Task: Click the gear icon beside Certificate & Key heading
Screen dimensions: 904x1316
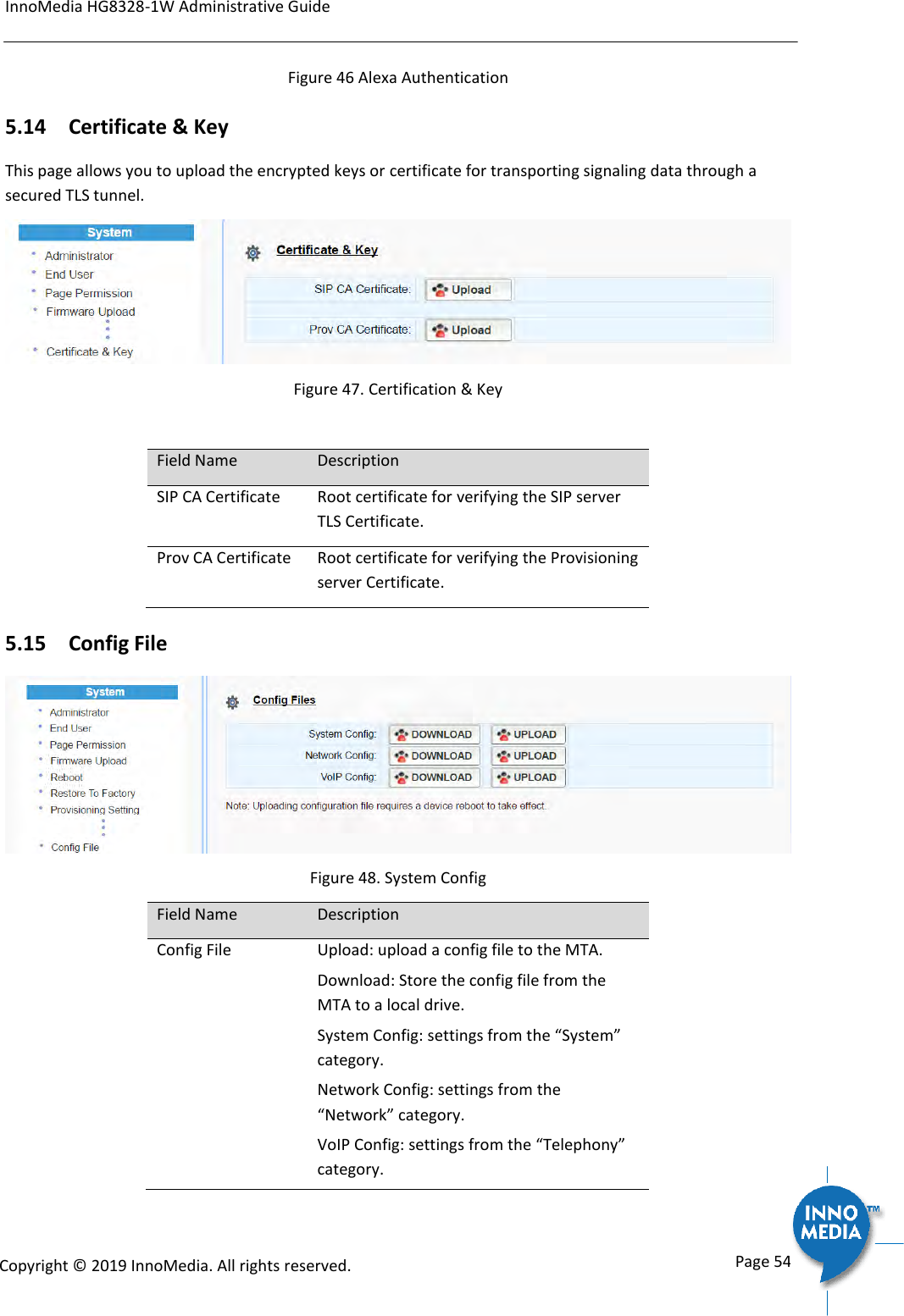Action: pos(252,252)
